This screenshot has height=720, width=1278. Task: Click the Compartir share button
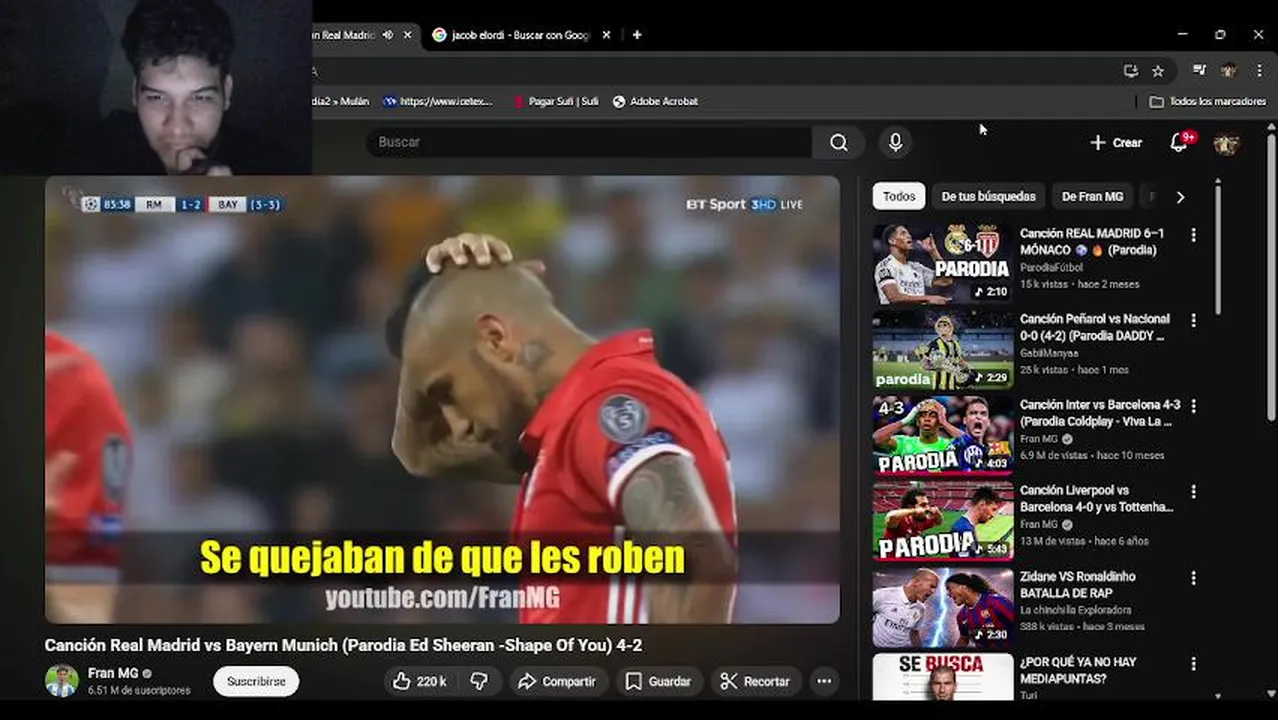(557, 681)
